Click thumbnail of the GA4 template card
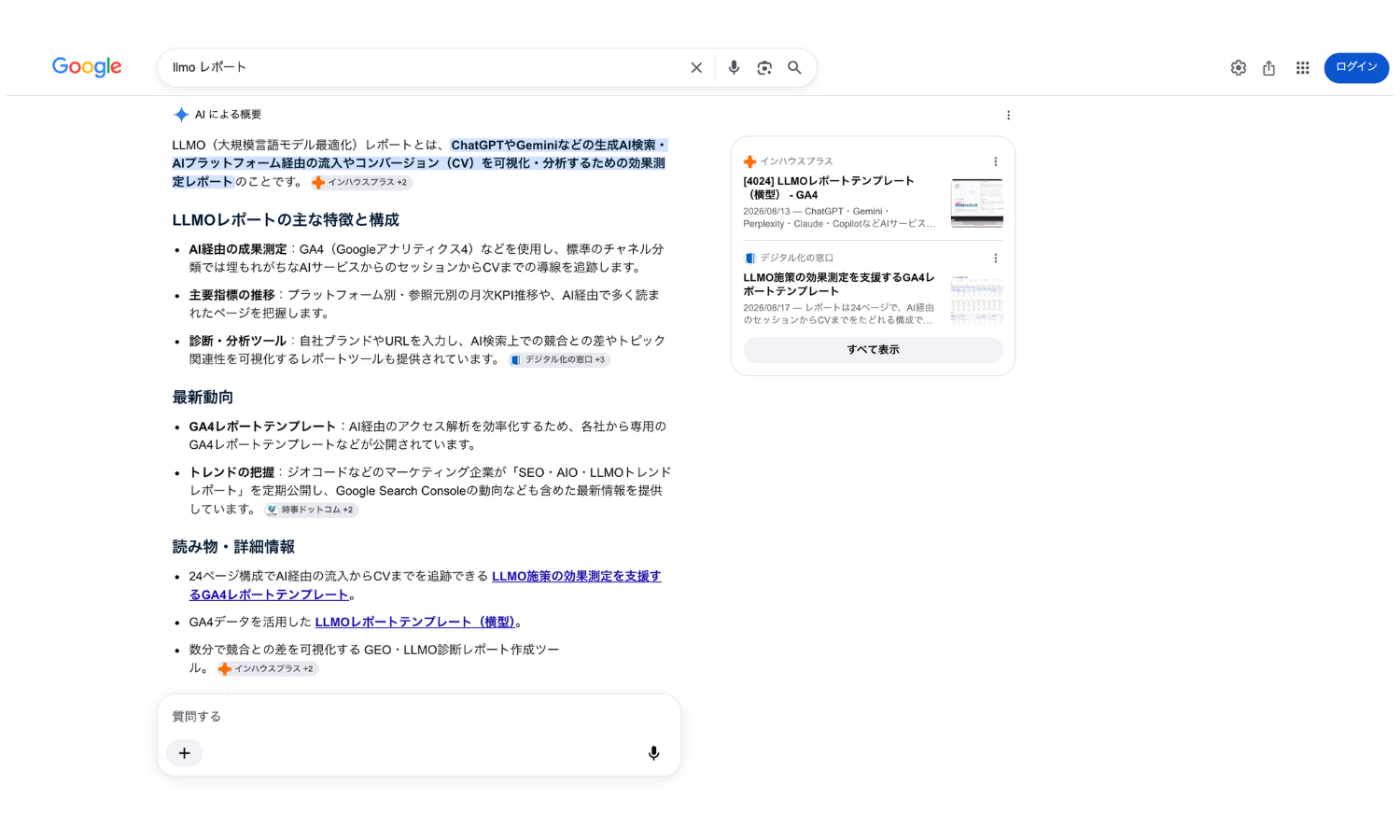The height and width of the screenshot is (840, 1400). click(x=977, y=203)
